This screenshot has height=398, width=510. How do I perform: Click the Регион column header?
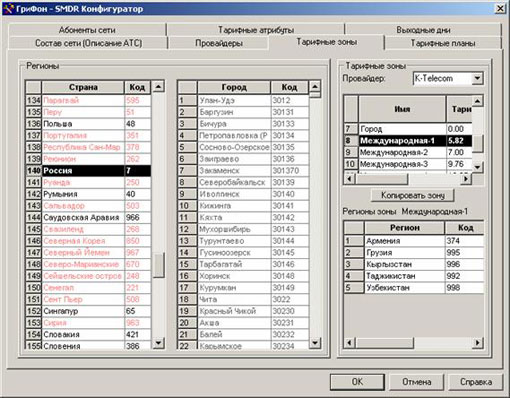point(404,228)
